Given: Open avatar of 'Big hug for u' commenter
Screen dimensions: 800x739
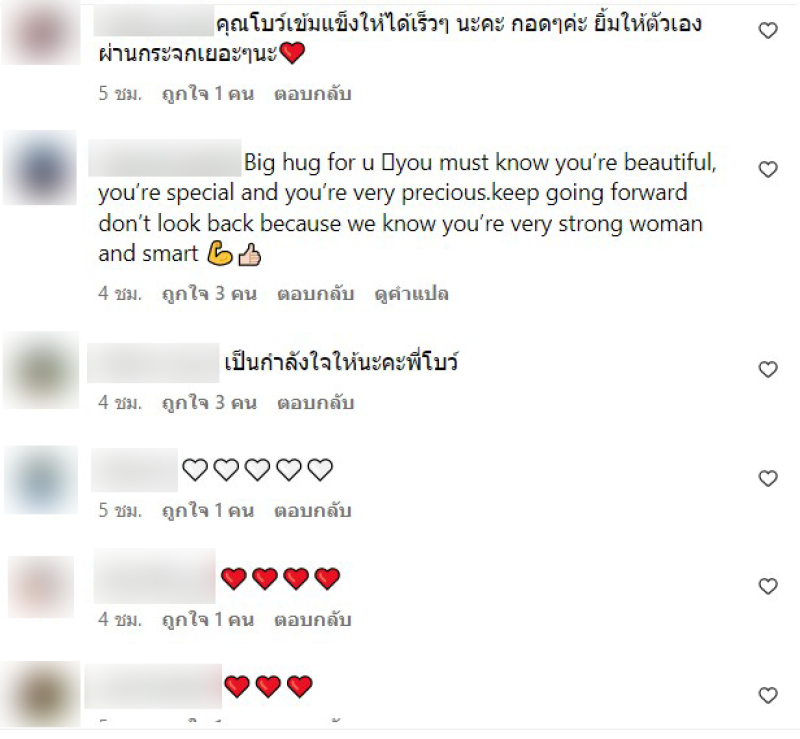Looking at the screenshot, I should [40, 168].
